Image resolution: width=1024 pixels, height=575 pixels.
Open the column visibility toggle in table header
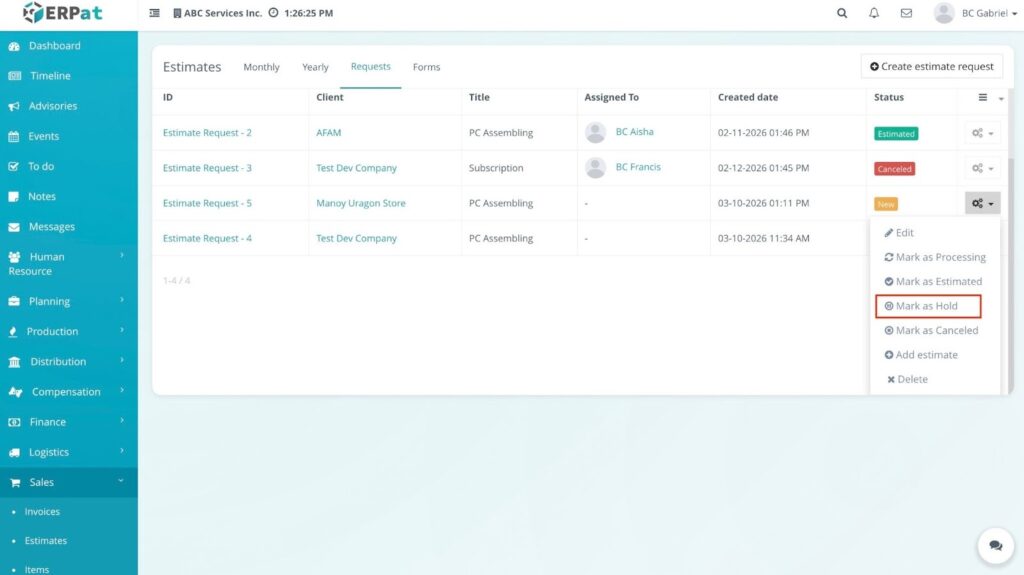point(988,98)
